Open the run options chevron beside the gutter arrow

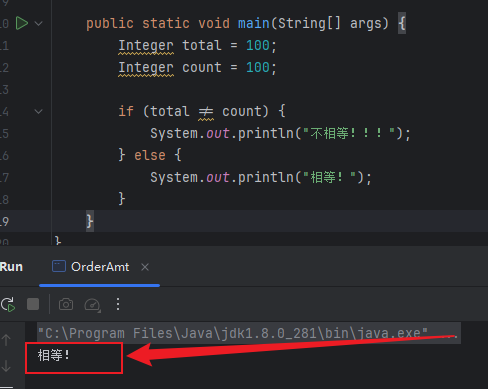point(39,23)
